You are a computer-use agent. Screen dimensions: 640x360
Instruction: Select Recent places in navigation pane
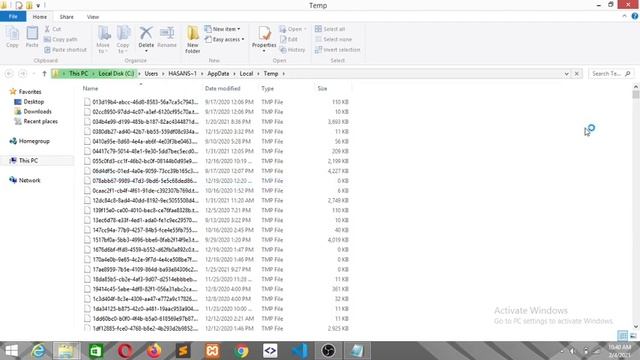click(40, 121)
